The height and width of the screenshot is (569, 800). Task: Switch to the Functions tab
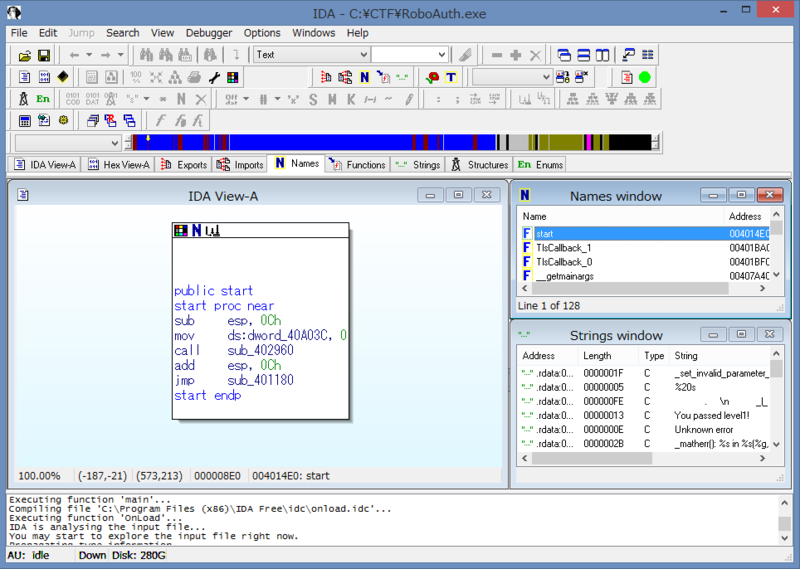click(x=357, y=165)
